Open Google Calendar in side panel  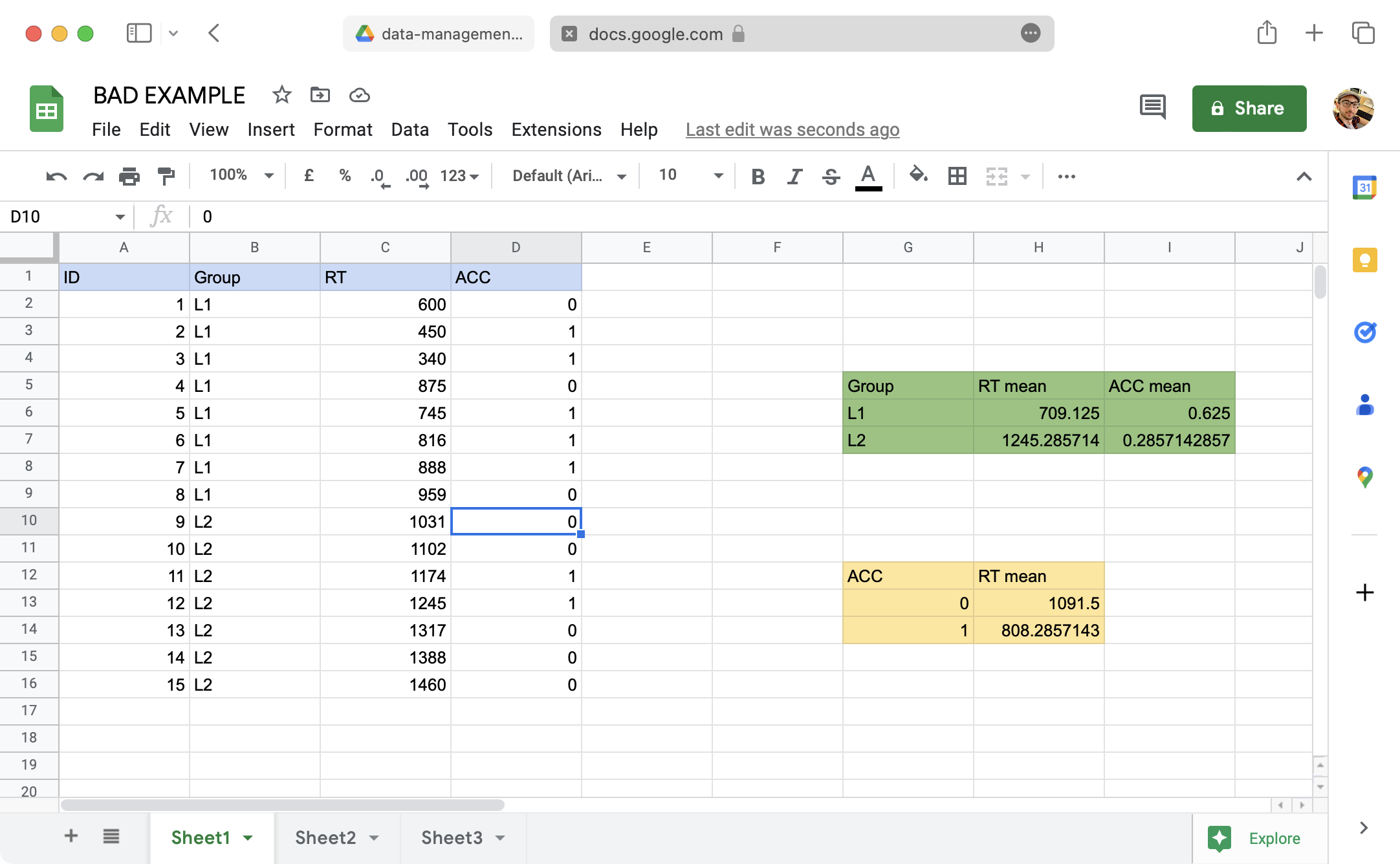(x=1364, y=188)
